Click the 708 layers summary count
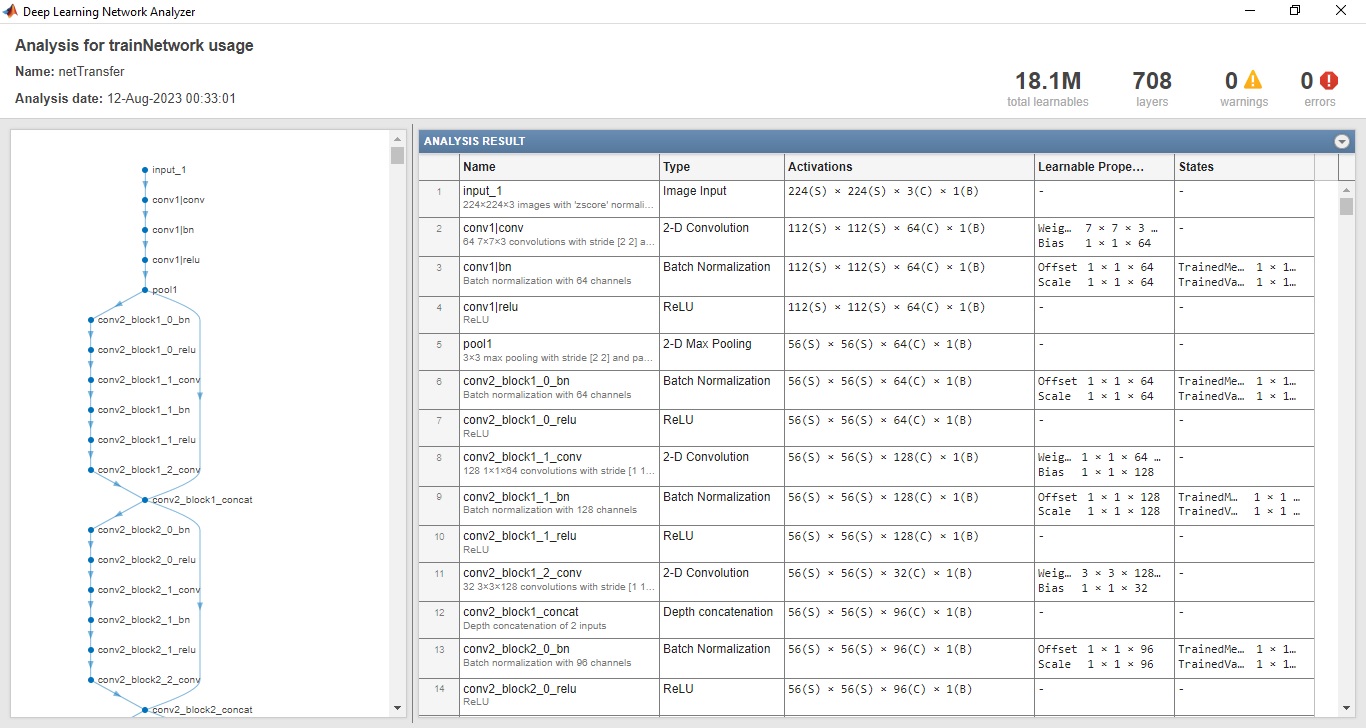1366x728 pixels. tap(1152, 82)
